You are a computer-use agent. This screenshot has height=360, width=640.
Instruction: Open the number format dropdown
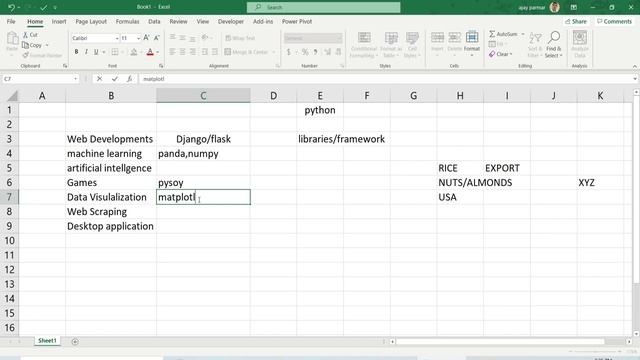click(x=339, y=38)
